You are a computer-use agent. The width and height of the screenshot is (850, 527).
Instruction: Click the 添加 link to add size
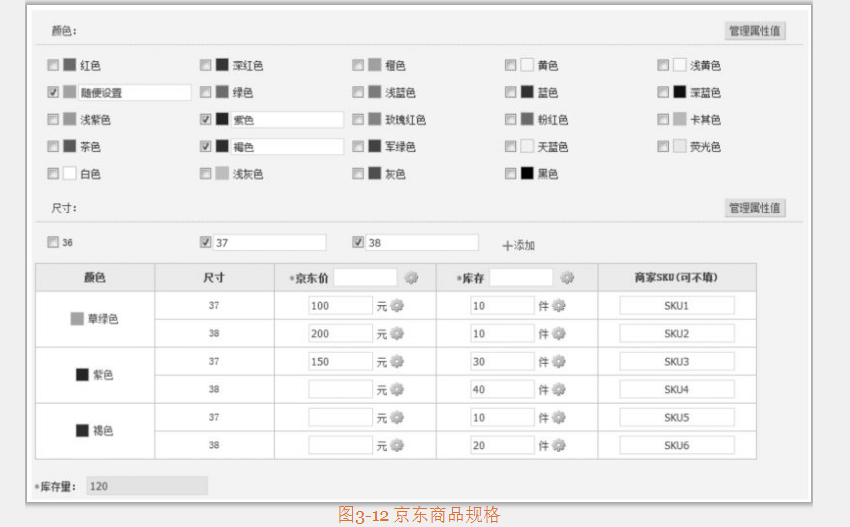tap(519, 245)
